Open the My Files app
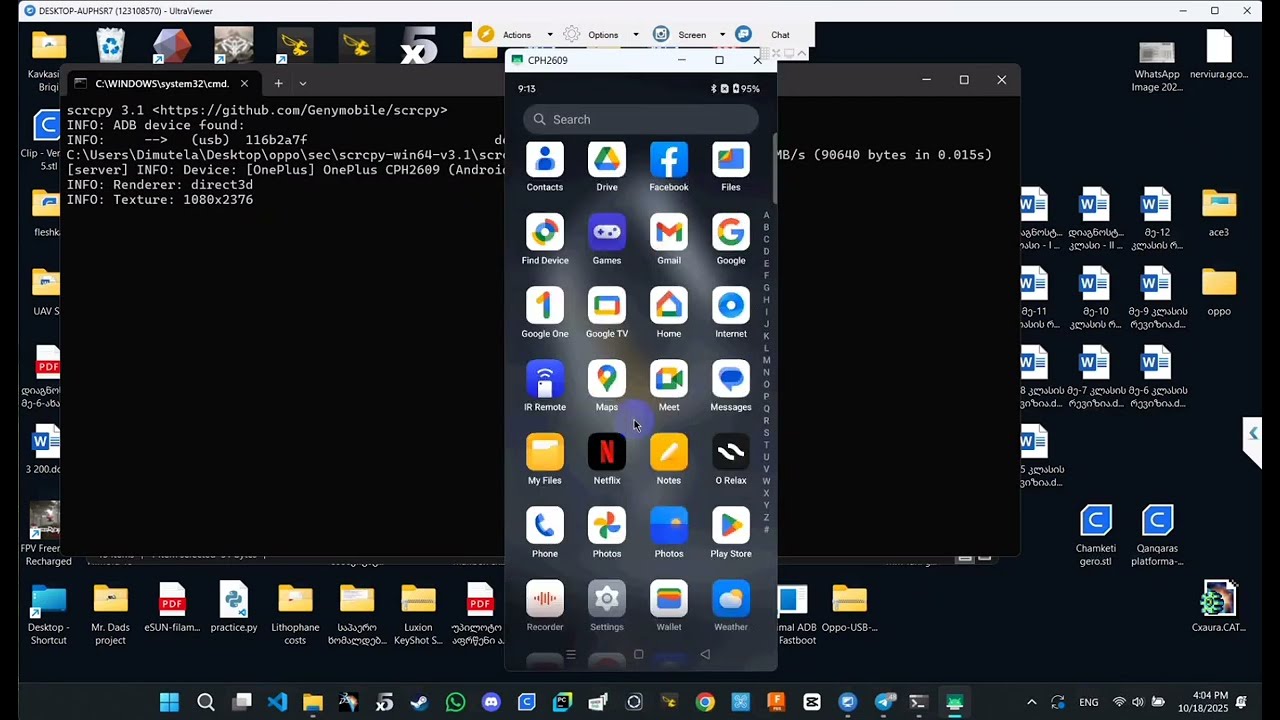The height and width of the screenshot is (720, 1280). click(545, 458)
